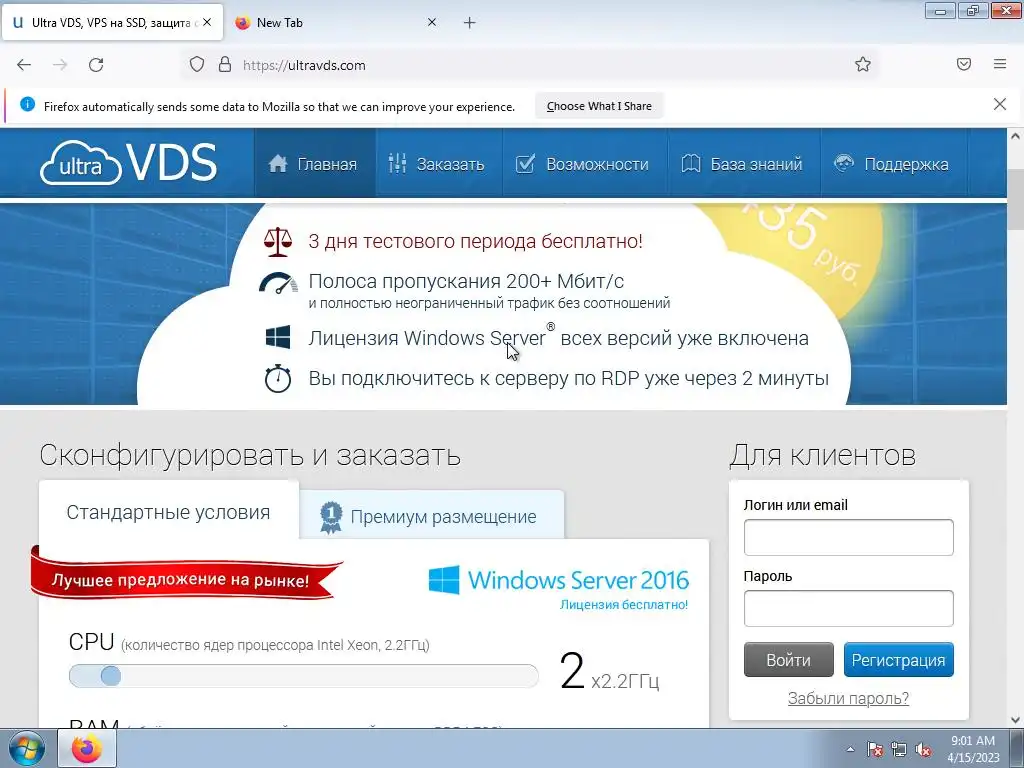
Task: Open the Firefox hamburger menu
Action: pos(1000,64)
